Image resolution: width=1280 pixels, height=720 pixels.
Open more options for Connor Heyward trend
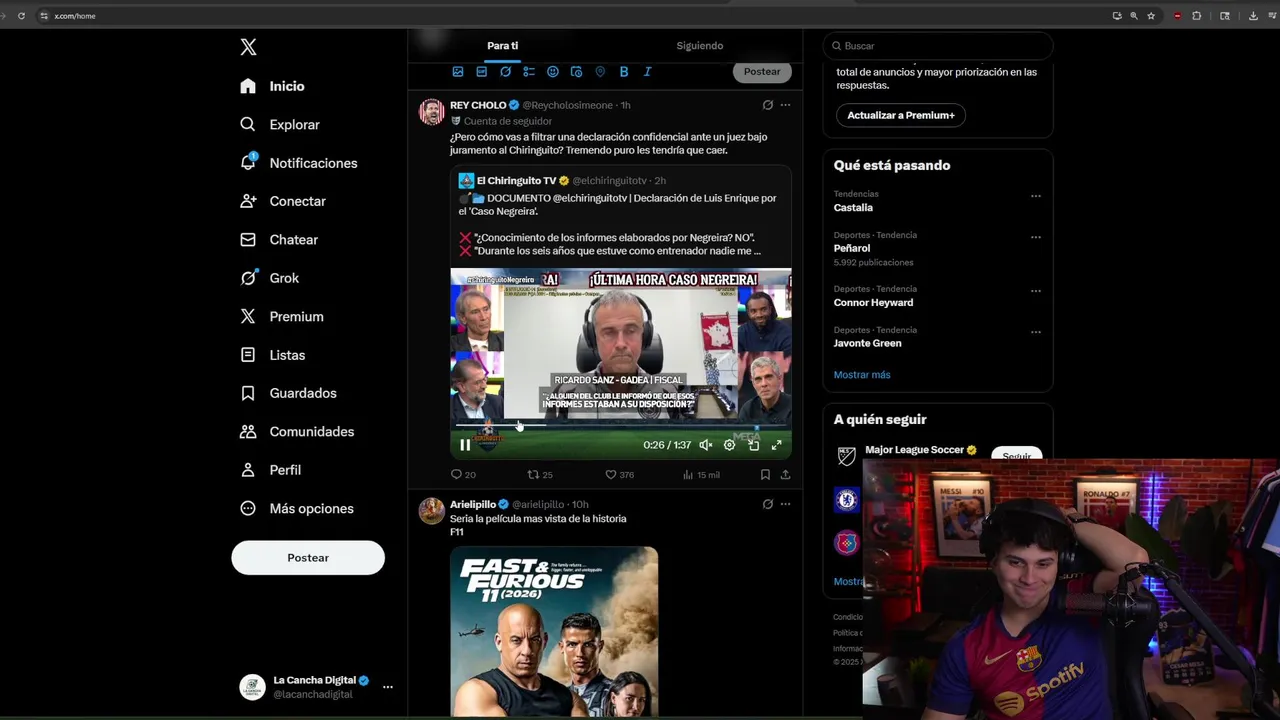(x=1036, y=291)
